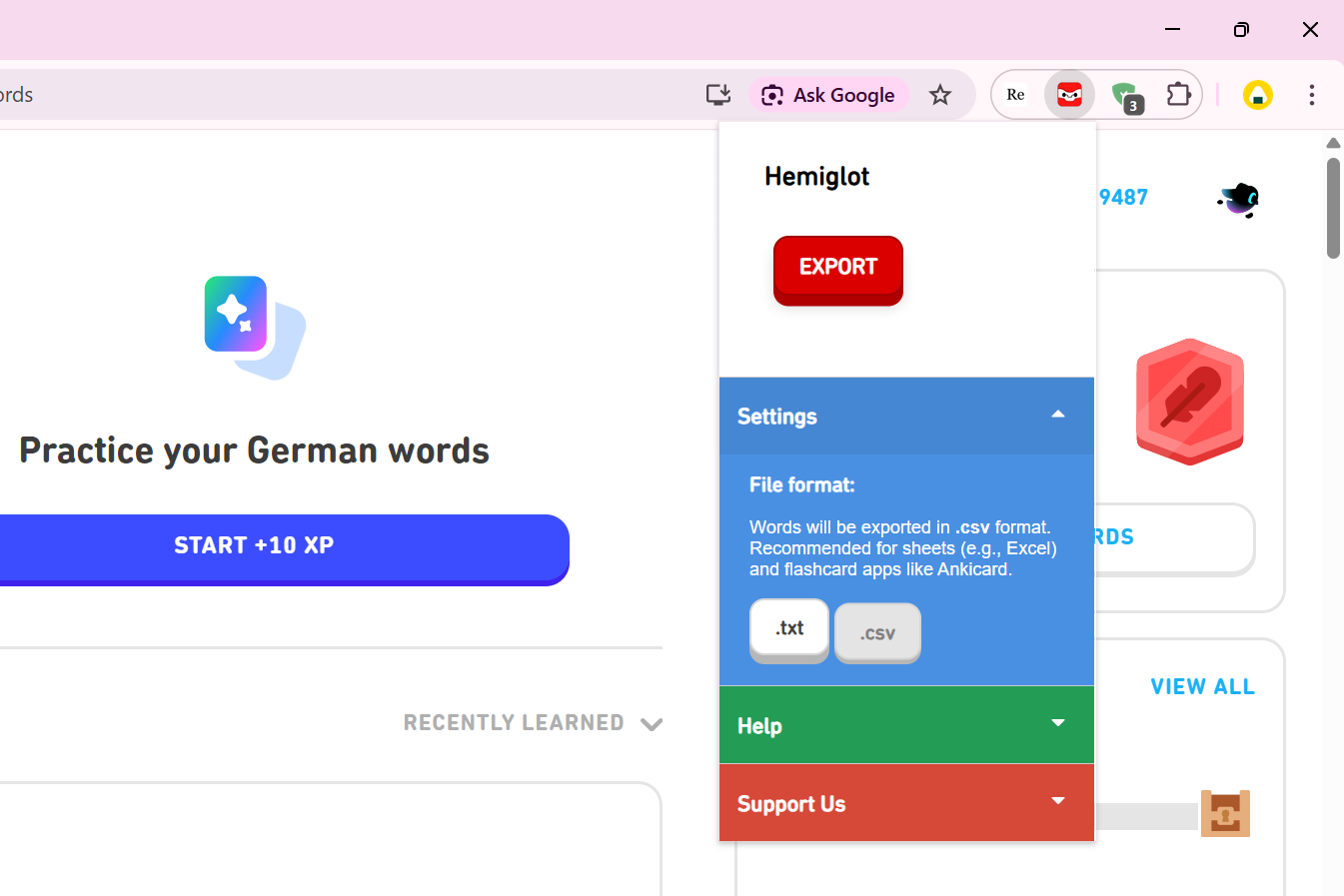This screenshot has height=896, width=1344.
Task: Click the 'Re' extension icon
Action: click(1015, 94)
